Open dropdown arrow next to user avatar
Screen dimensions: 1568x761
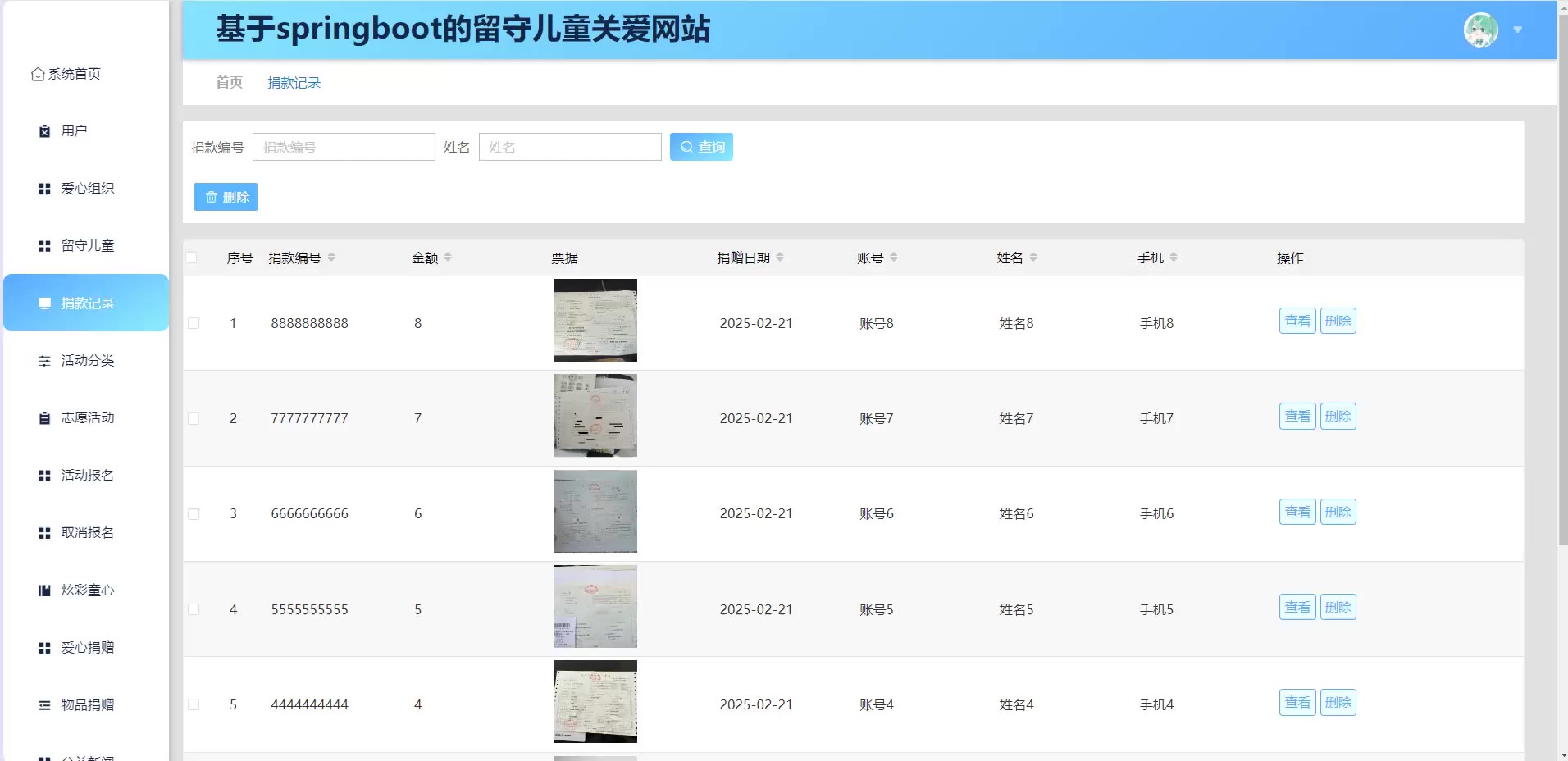click(x=1518, y=30)
